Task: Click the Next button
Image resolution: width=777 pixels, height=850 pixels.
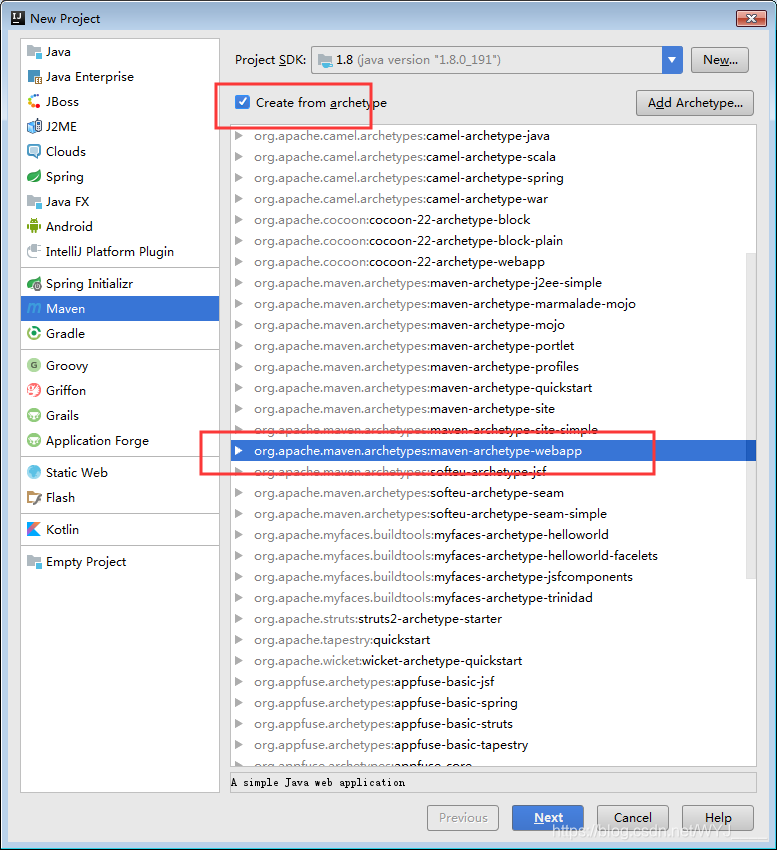Action: (548, 817)
